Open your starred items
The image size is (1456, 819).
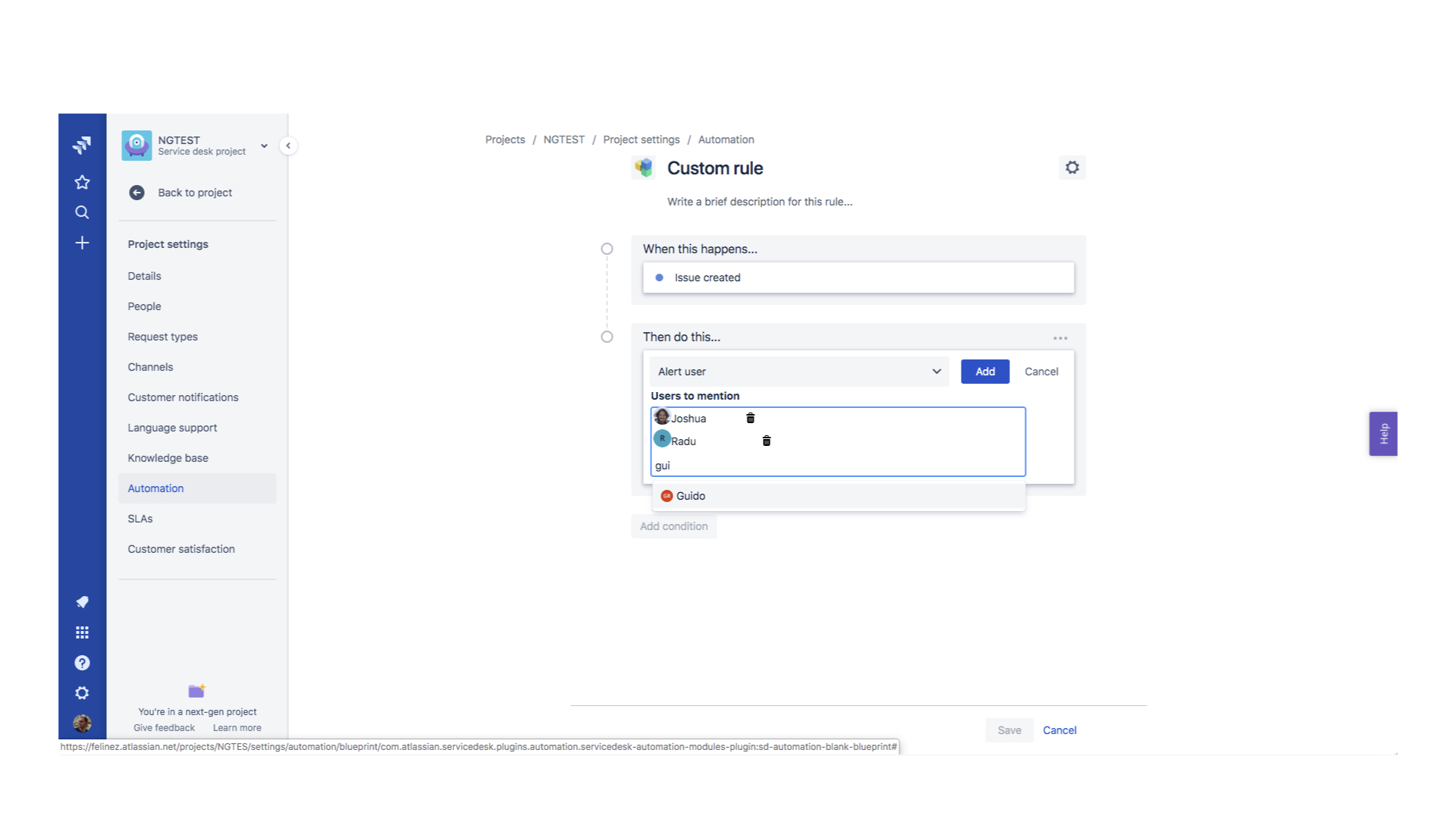click(x=82, y=182)
